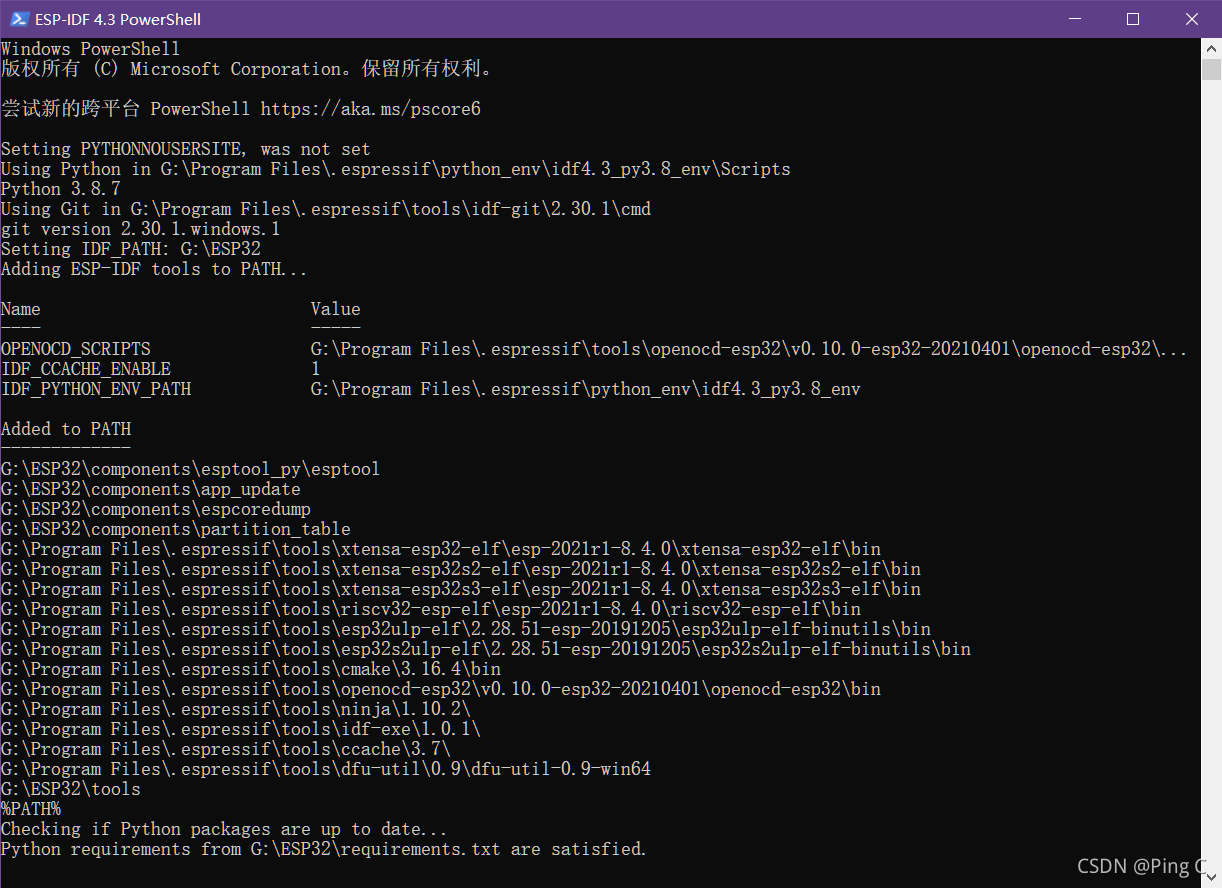Click the idf-exe\1.0.1 path line
The image size is (1222, 888).
click(241, 729)
